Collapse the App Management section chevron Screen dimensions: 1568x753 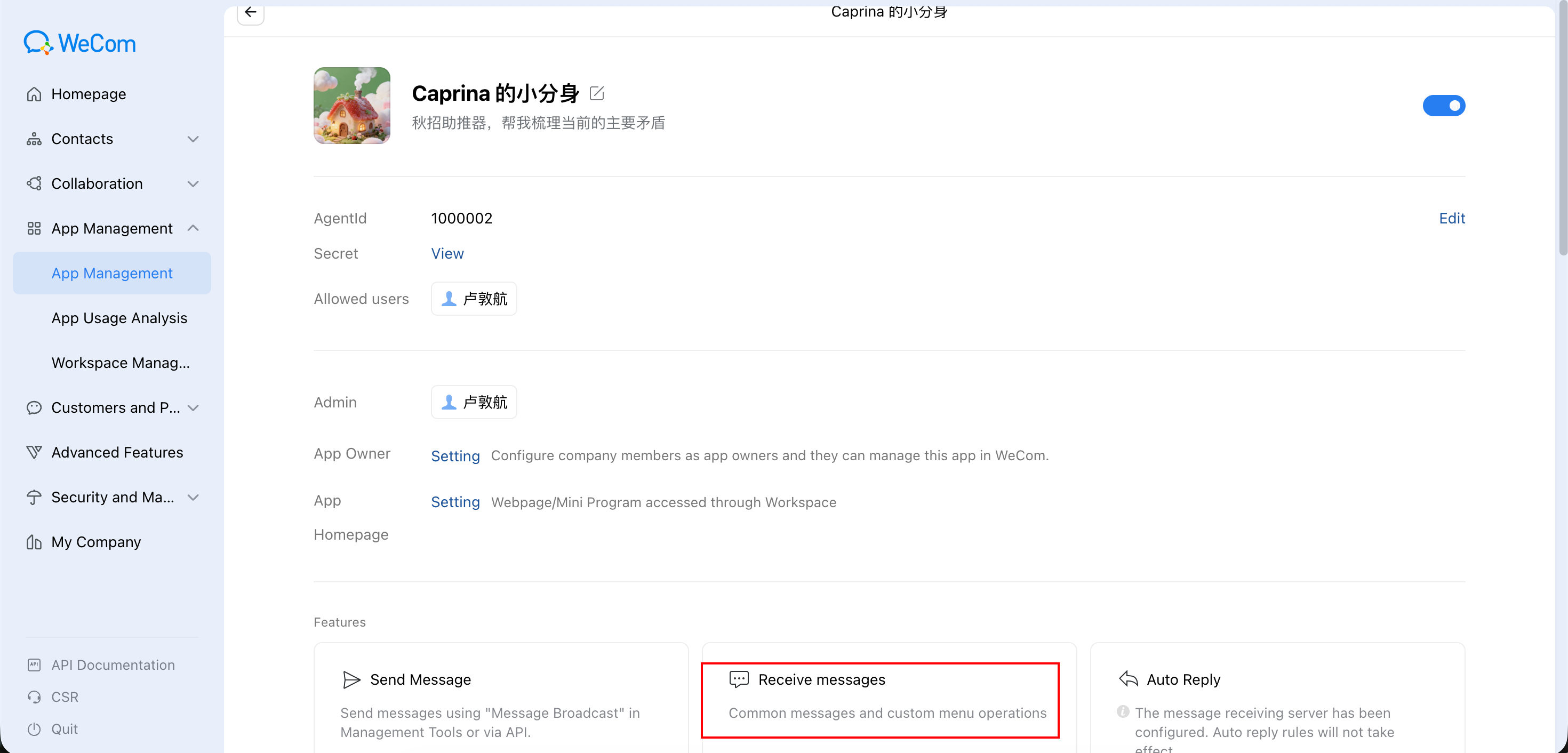(193, 228)
